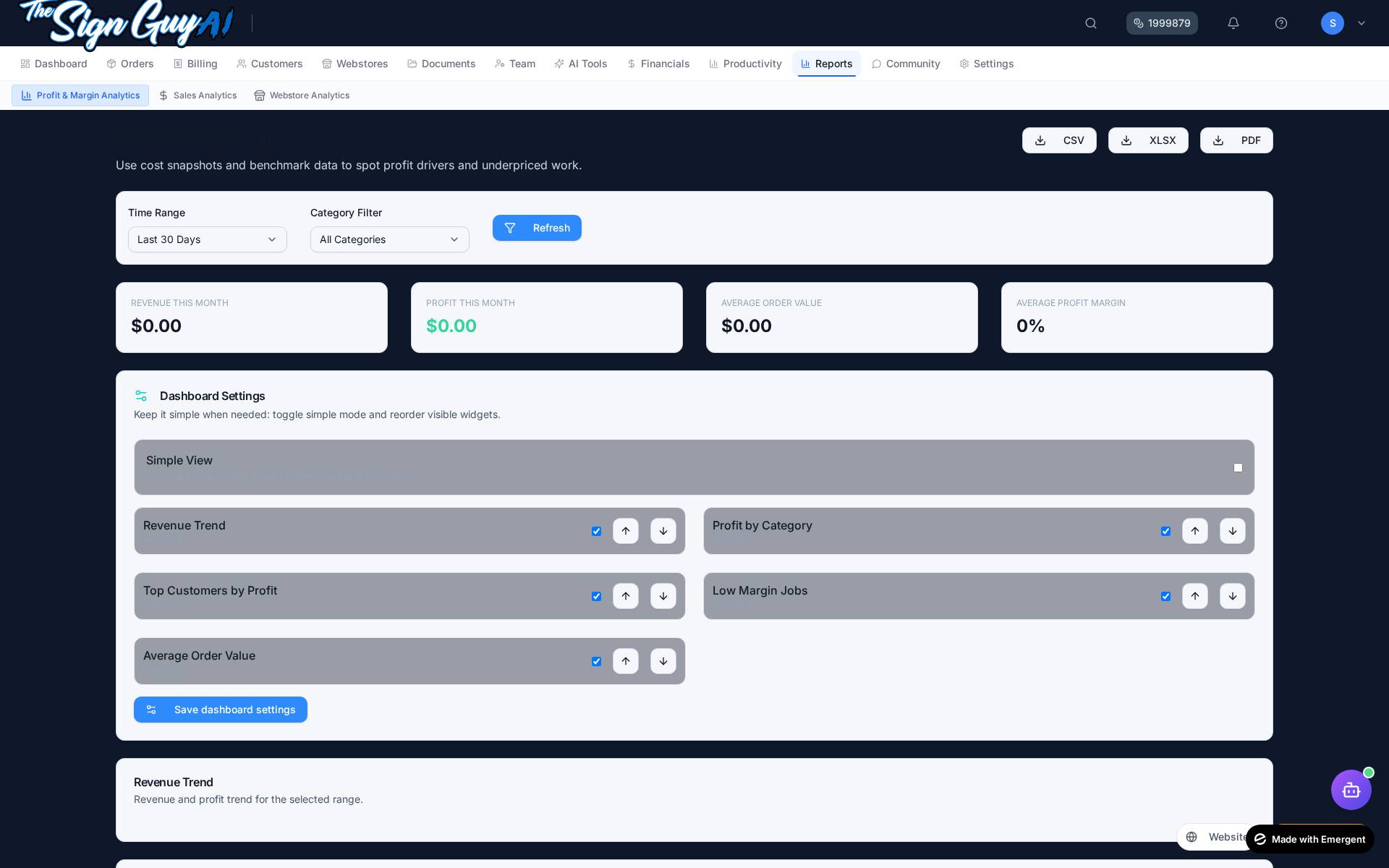The height and width of the screenshot is (868, 1389).
Task: Click the Average Profit Margin card
Action: [1137, 318]
